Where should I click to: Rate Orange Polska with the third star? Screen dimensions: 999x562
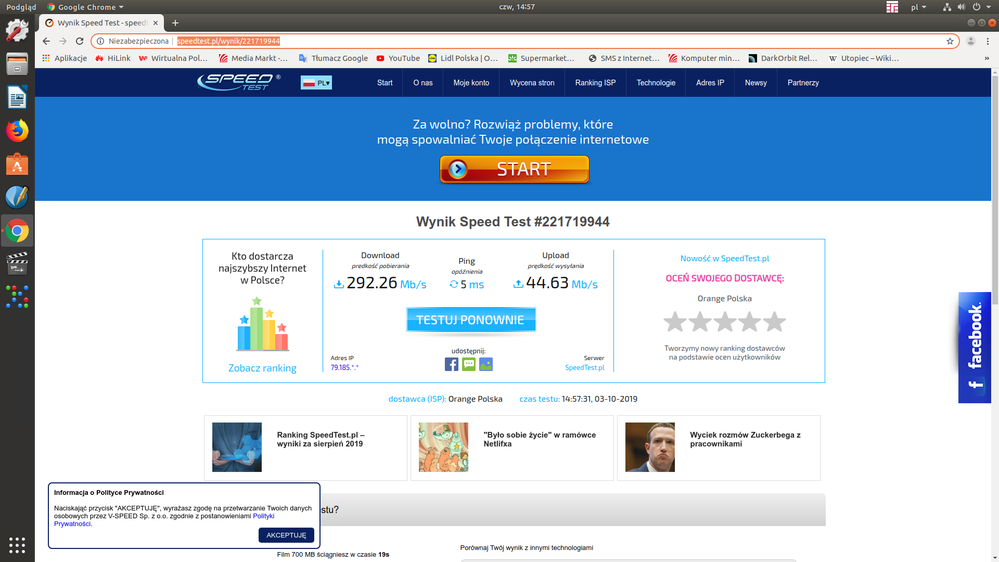(x=725, y=322)
